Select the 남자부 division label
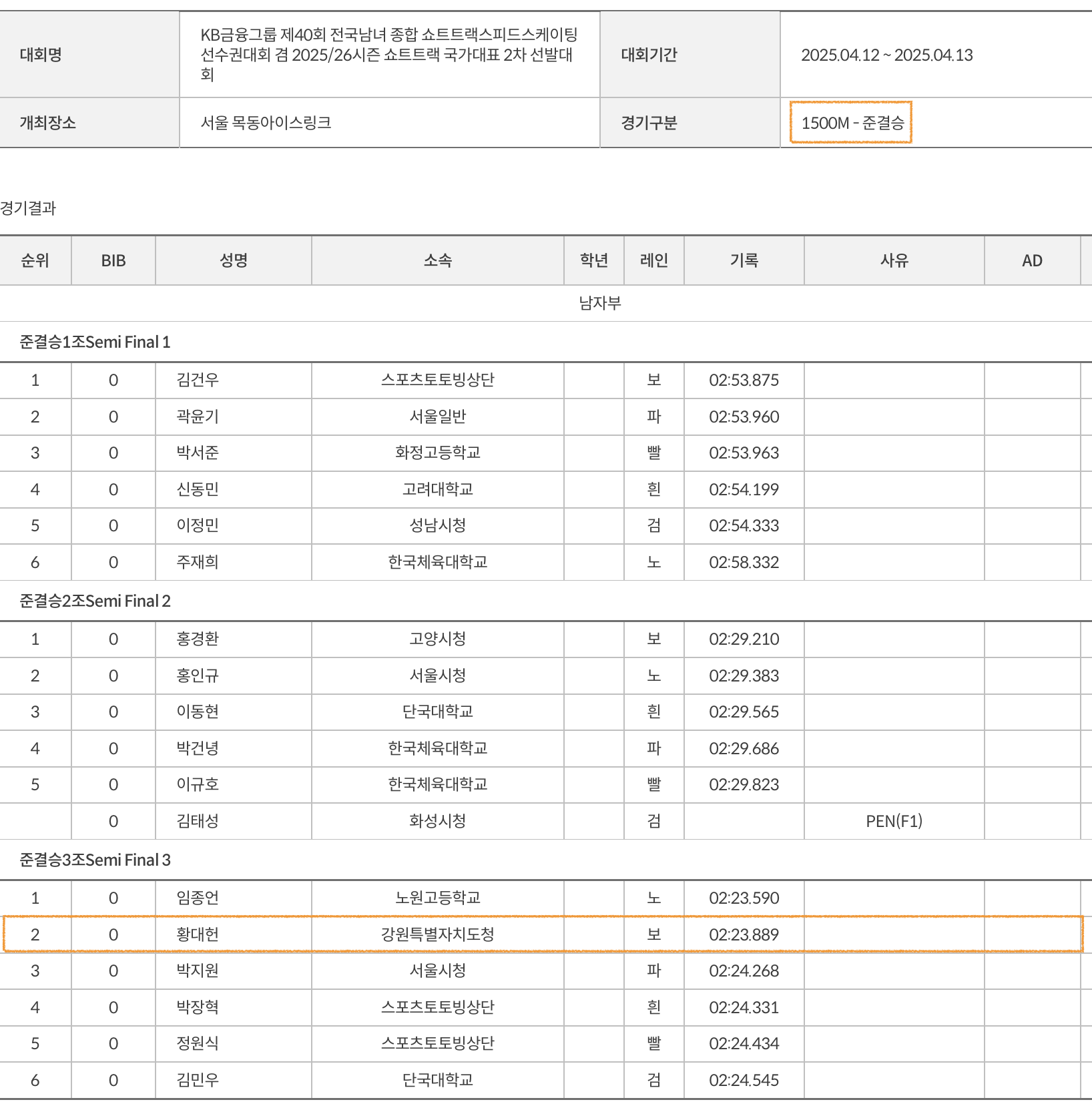The width and height of the screenshot is (1092, 1108). (599, 303)
